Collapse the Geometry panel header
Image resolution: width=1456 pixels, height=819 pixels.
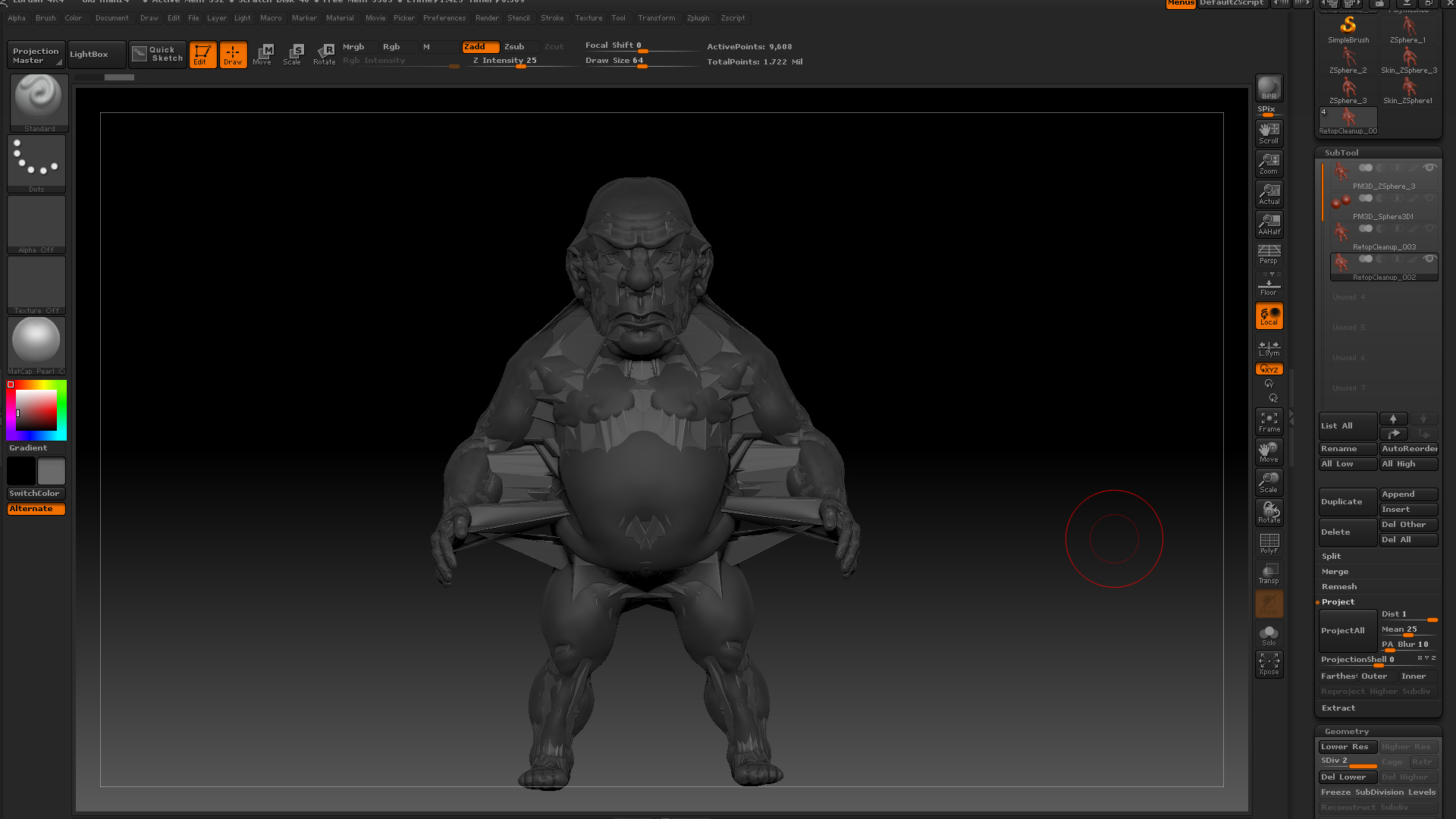pos(1346,732)
